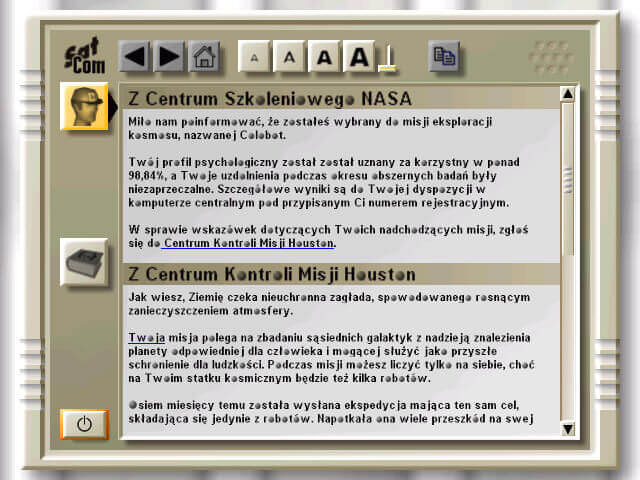Follow the Centrum Kontroli Misji Houston link

coord(249,243)
